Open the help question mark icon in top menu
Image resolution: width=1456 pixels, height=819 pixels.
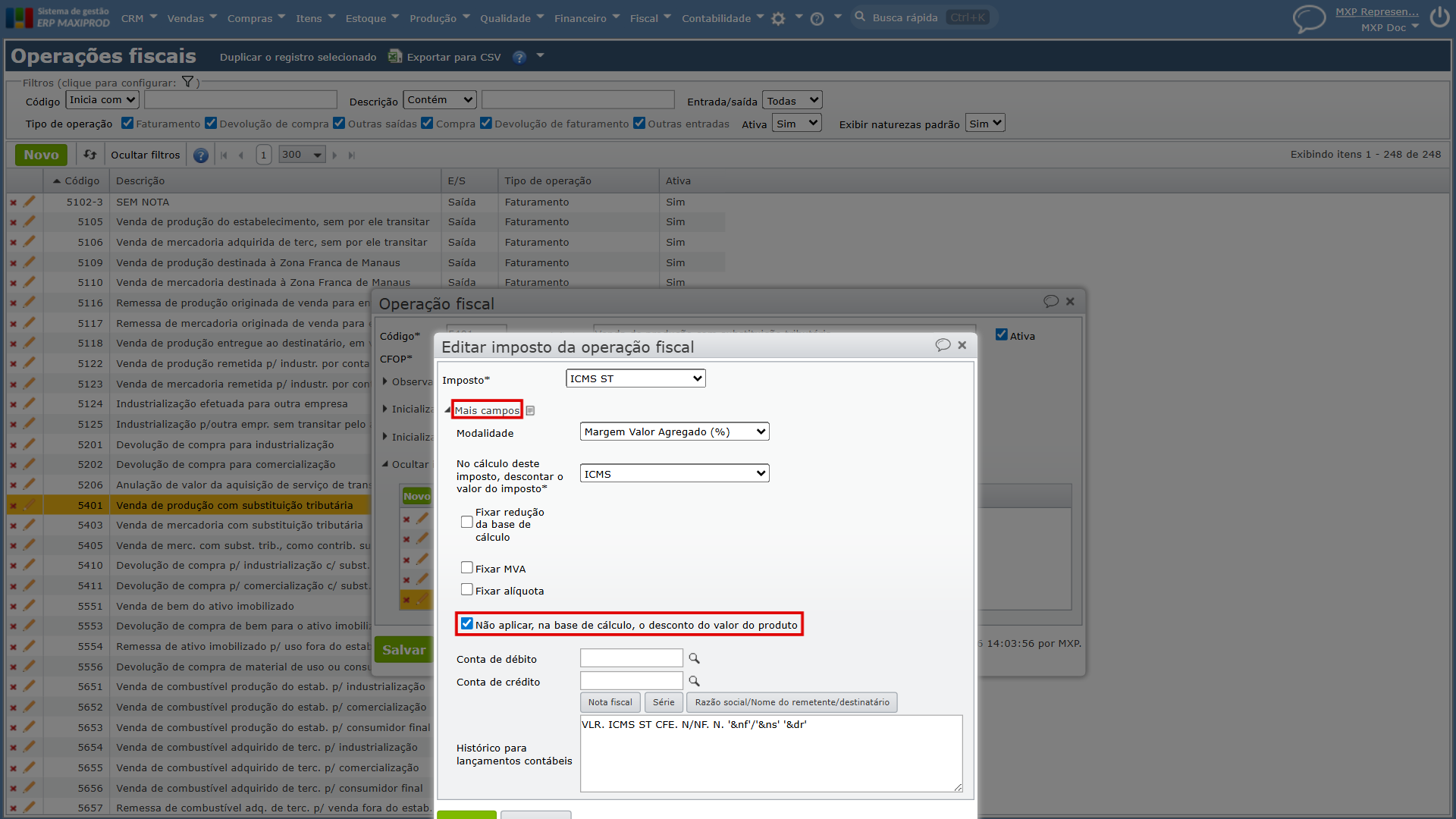(817, 18)
